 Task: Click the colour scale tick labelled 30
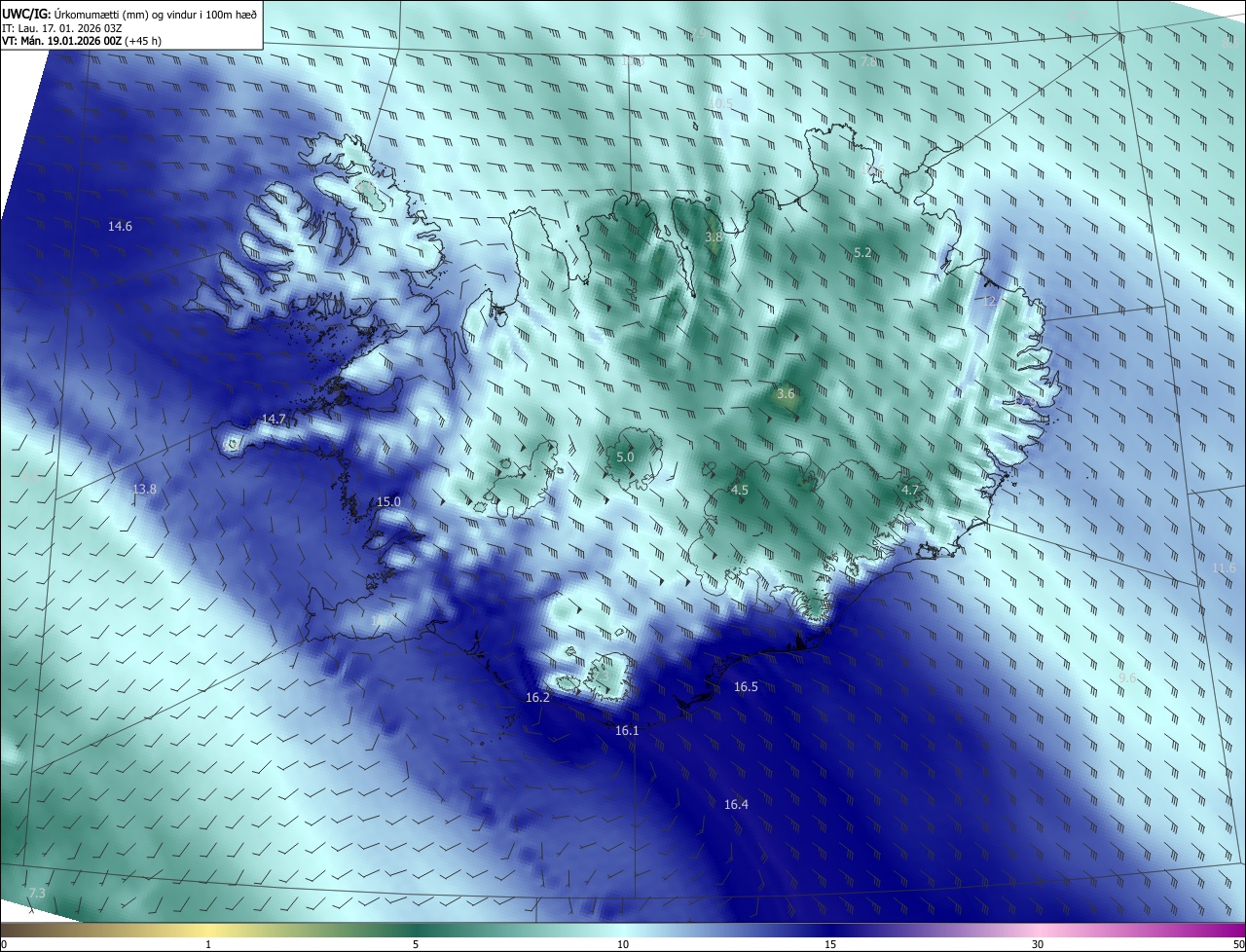pyautogui.click(x=1038, y=944)
